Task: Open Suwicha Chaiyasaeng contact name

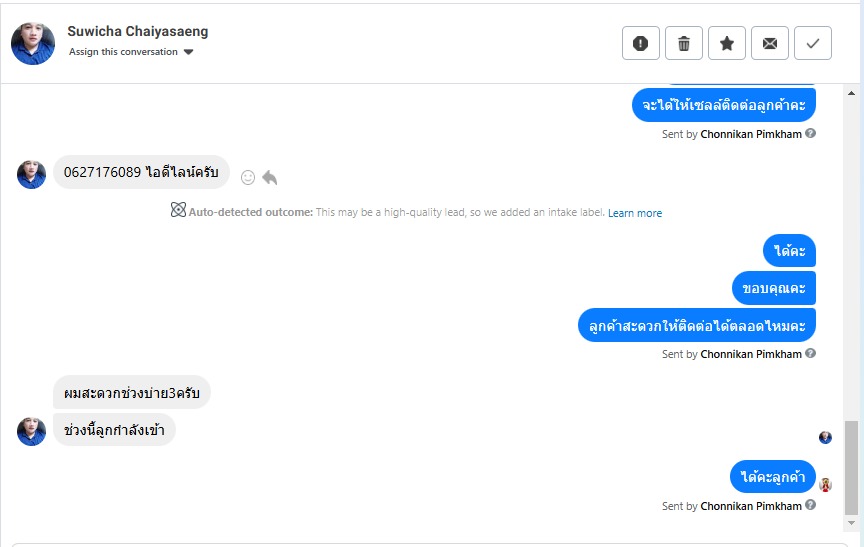Action: coord(138,31)
